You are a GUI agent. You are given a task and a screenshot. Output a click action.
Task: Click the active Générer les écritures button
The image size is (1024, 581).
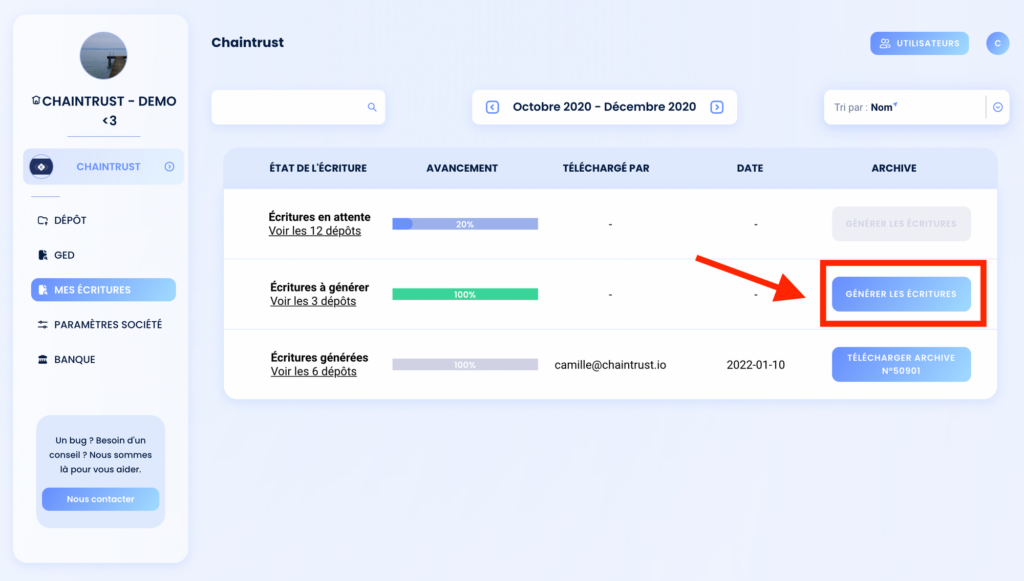(x=901, y=294)
